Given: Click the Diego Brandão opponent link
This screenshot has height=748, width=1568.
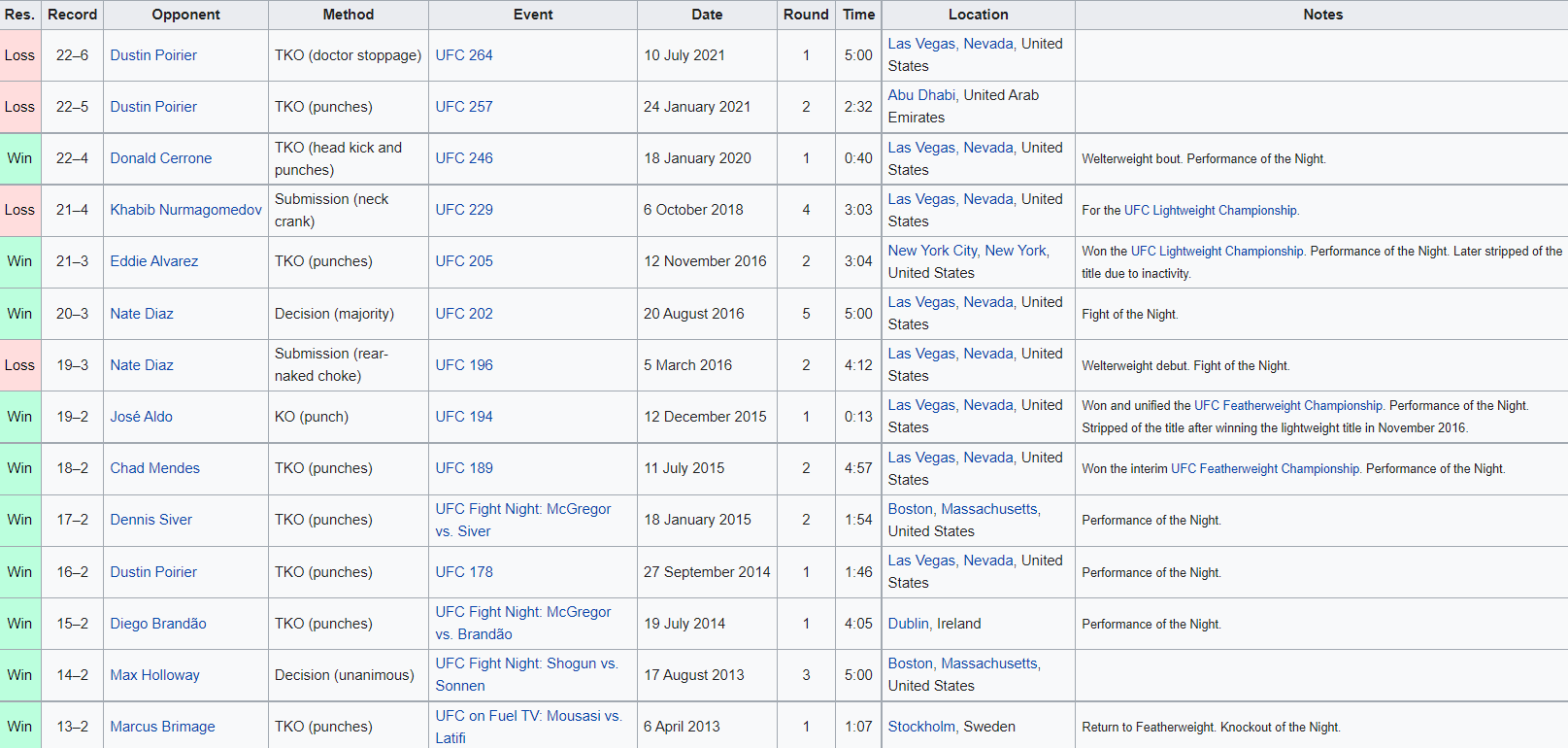Looking at the screenshot, I should (157, 624).
